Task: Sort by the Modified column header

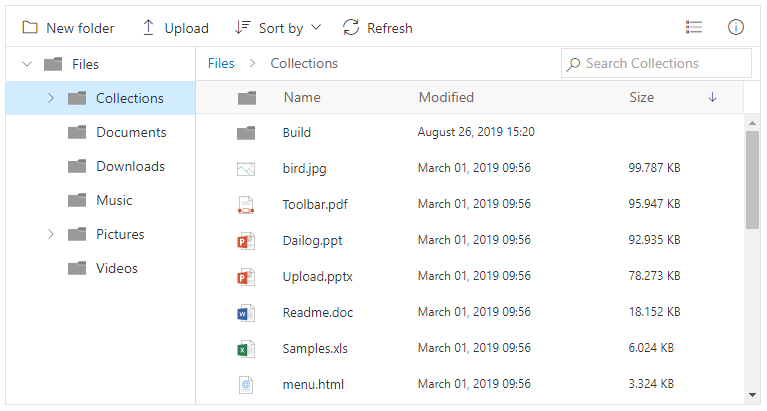Action: pyautogui.click(x=446, y=97)
